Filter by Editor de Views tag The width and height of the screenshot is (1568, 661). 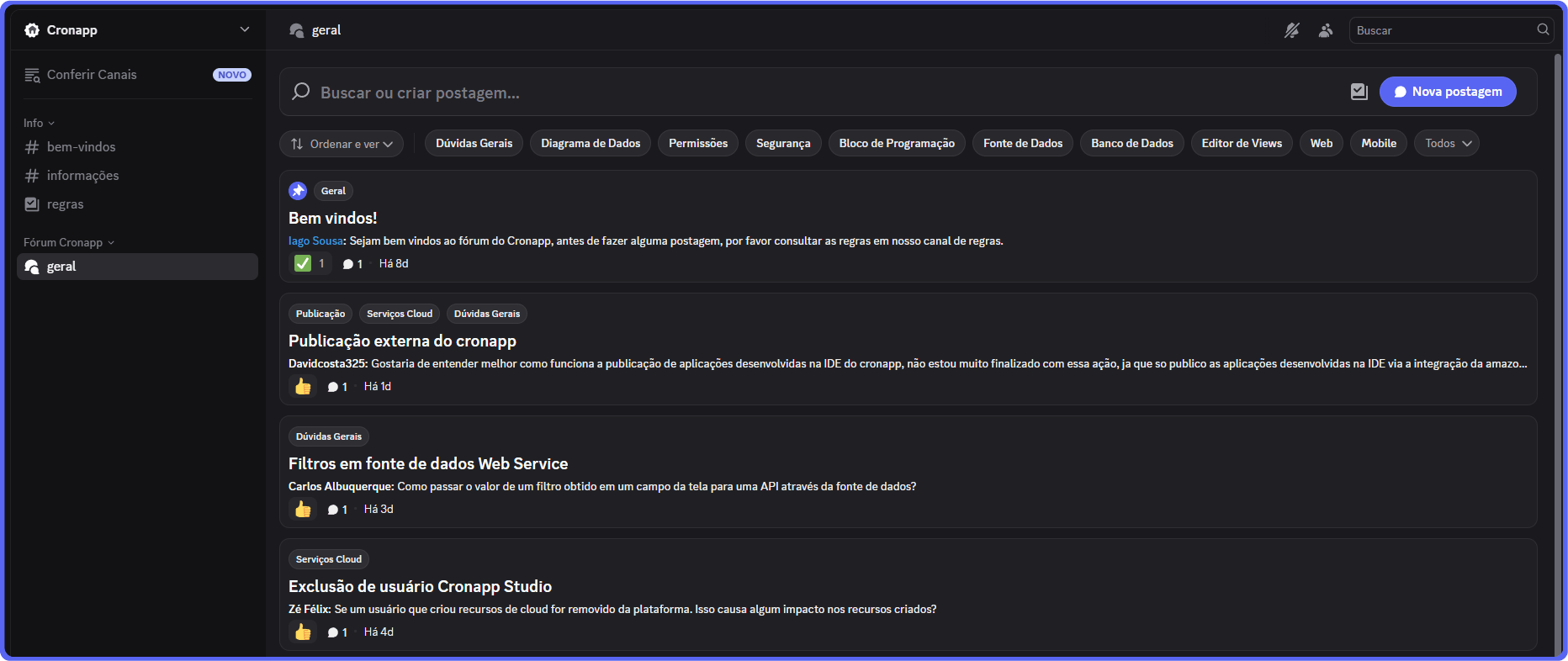tap(1242, 143)
